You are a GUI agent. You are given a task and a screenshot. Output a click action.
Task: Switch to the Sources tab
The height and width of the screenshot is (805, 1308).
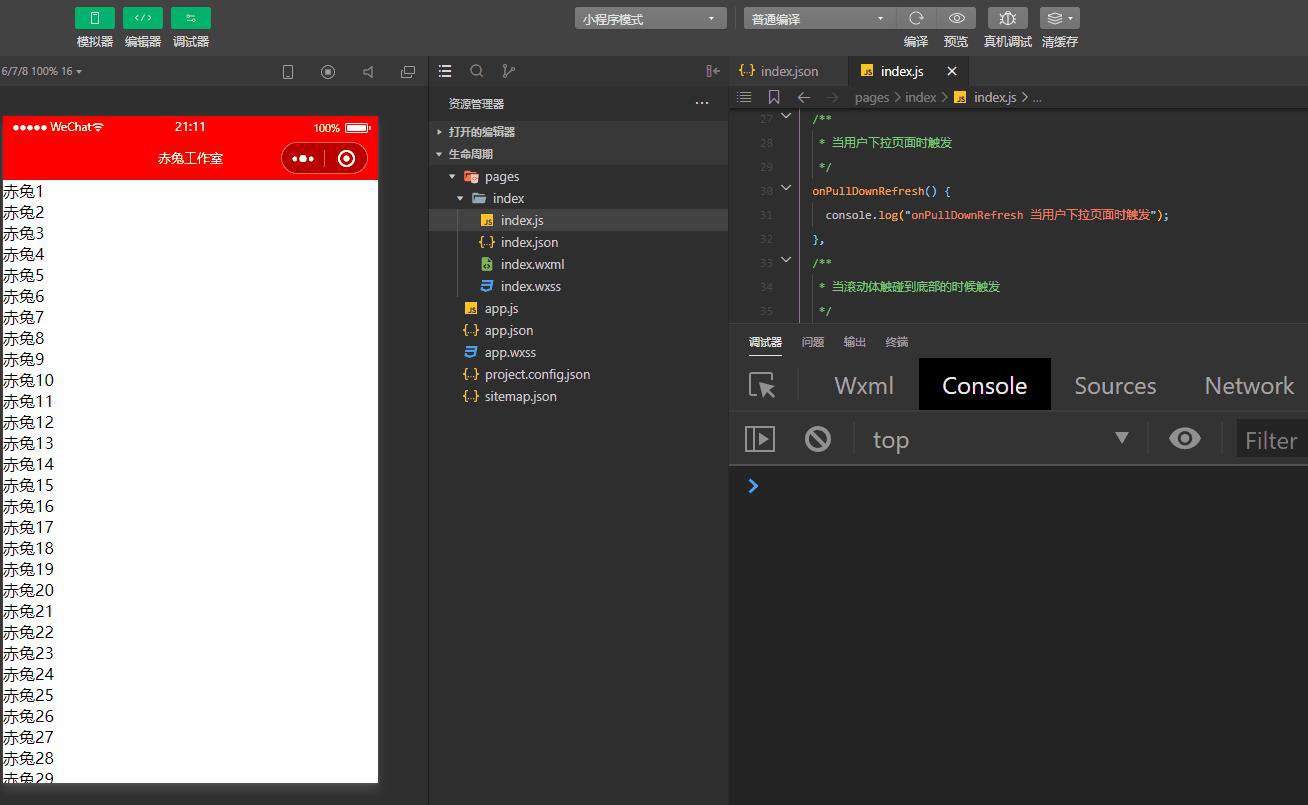pyautogui.click(x=1115, y=386)
